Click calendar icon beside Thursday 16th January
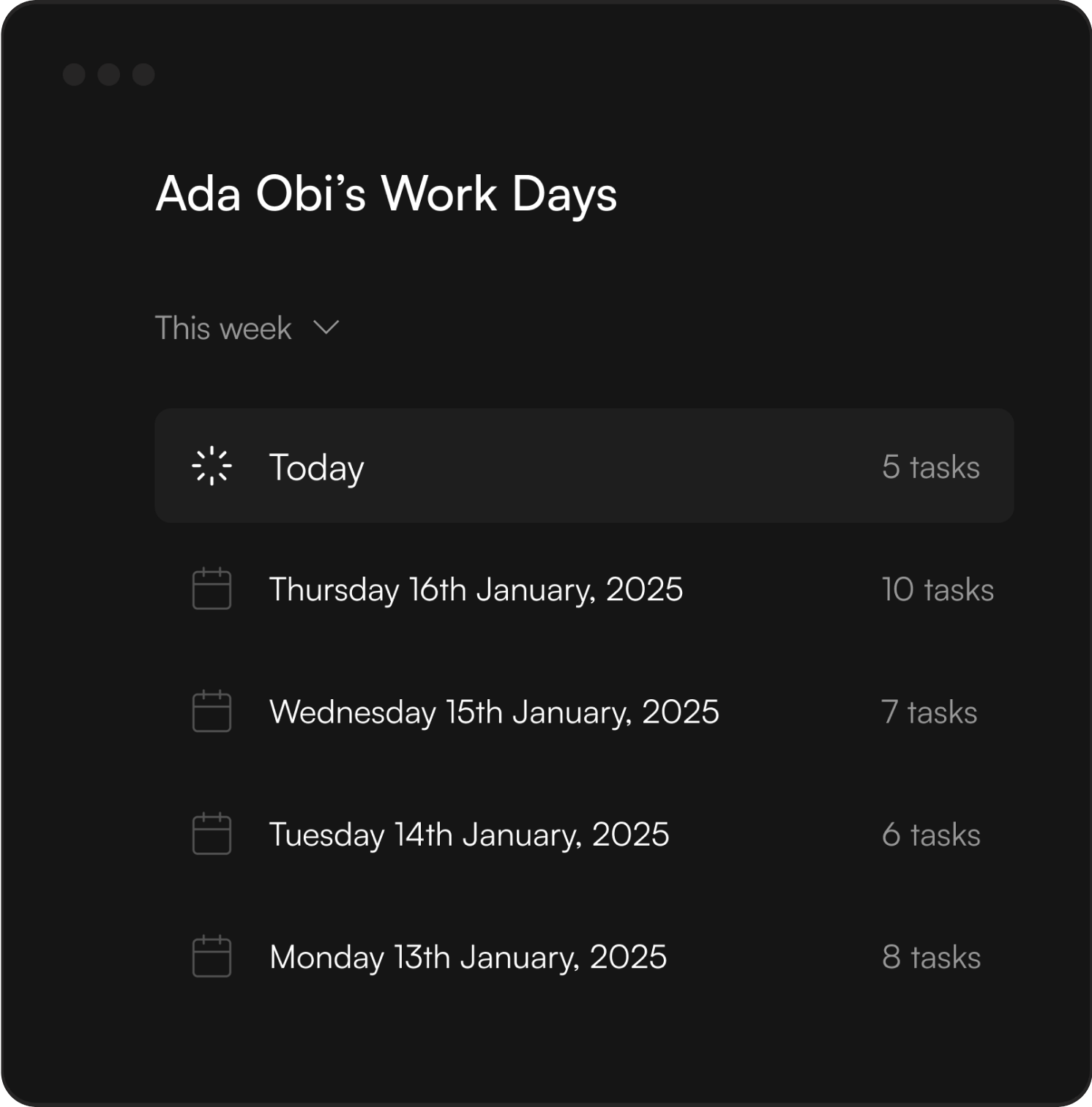The image size is (1092, 1107). tap(212, 589)
